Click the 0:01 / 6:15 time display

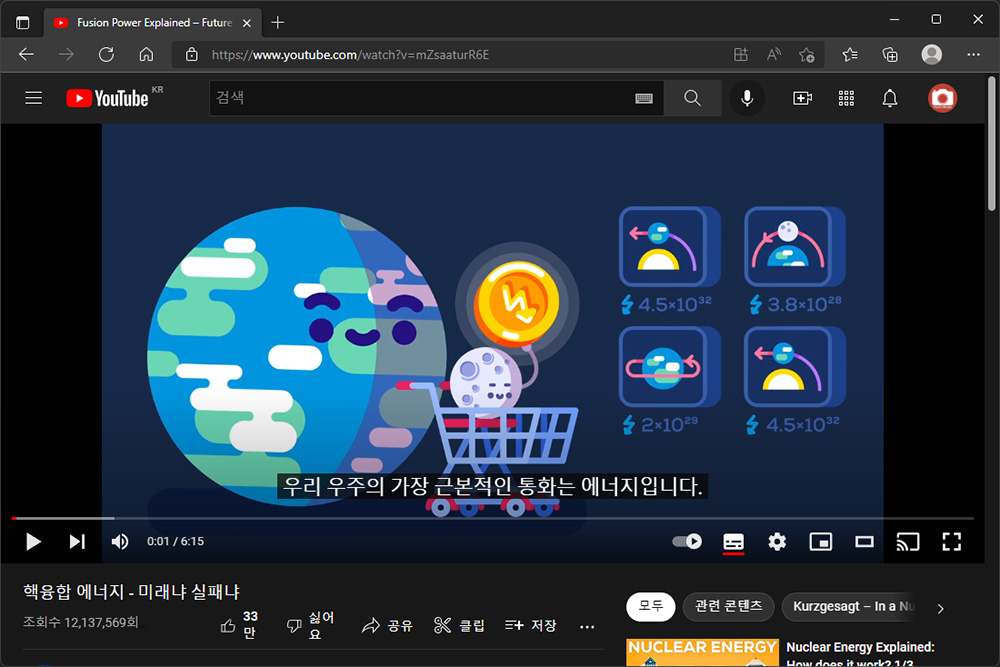click(175, 541)
